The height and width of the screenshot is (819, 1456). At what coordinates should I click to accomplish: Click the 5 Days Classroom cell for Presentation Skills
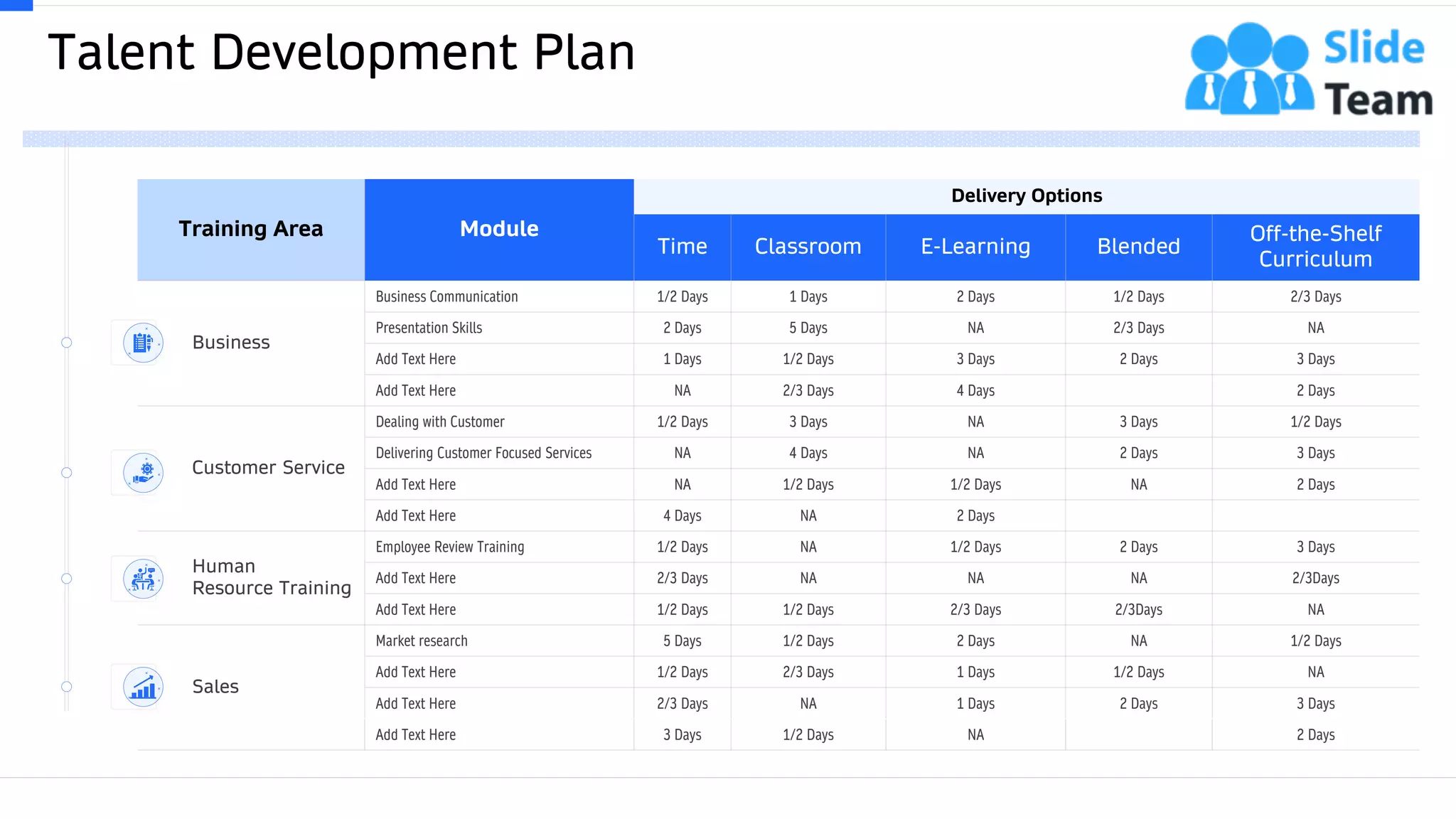[808, 328]
